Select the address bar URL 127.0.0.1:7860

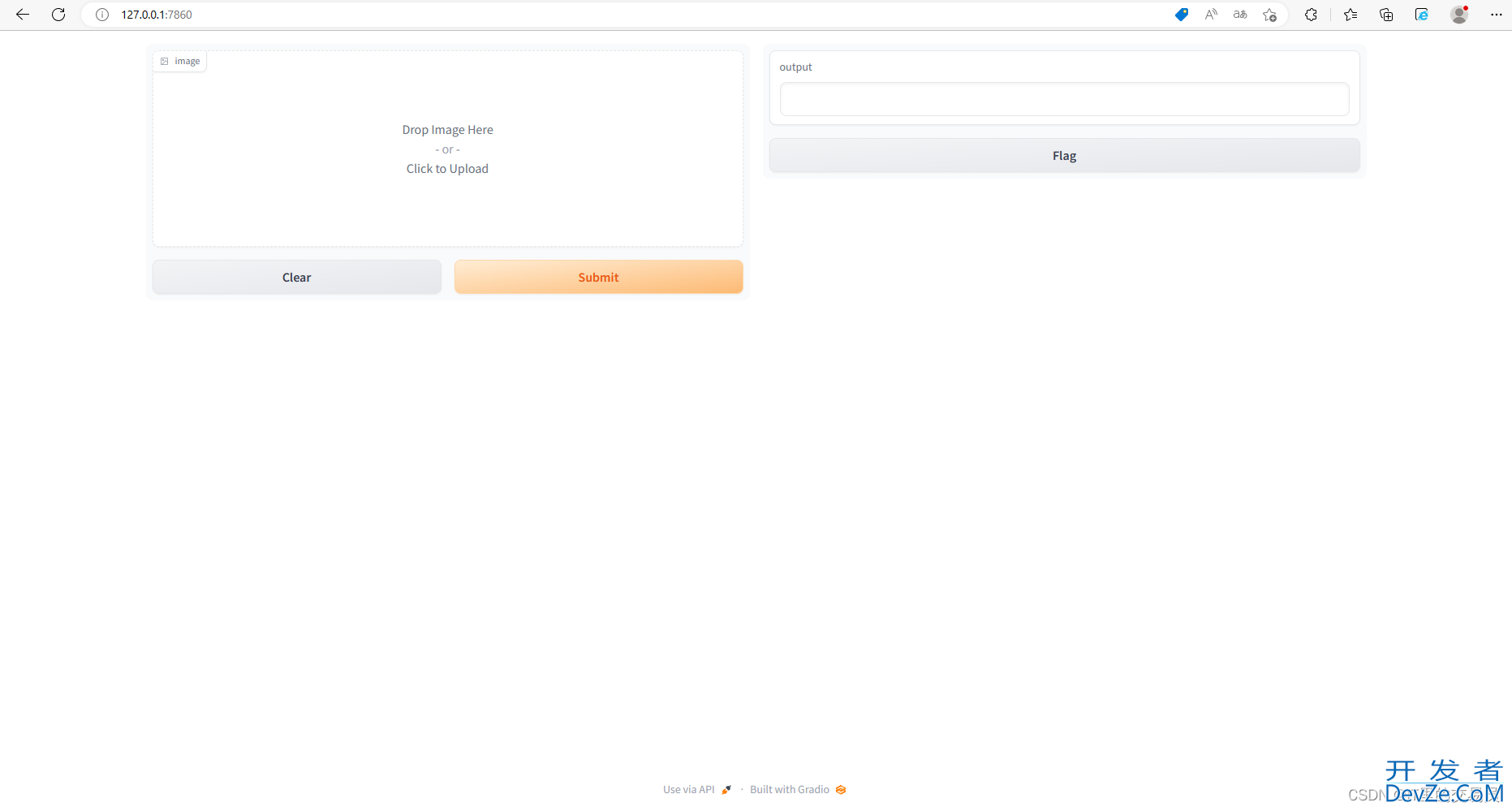point(157,15)
